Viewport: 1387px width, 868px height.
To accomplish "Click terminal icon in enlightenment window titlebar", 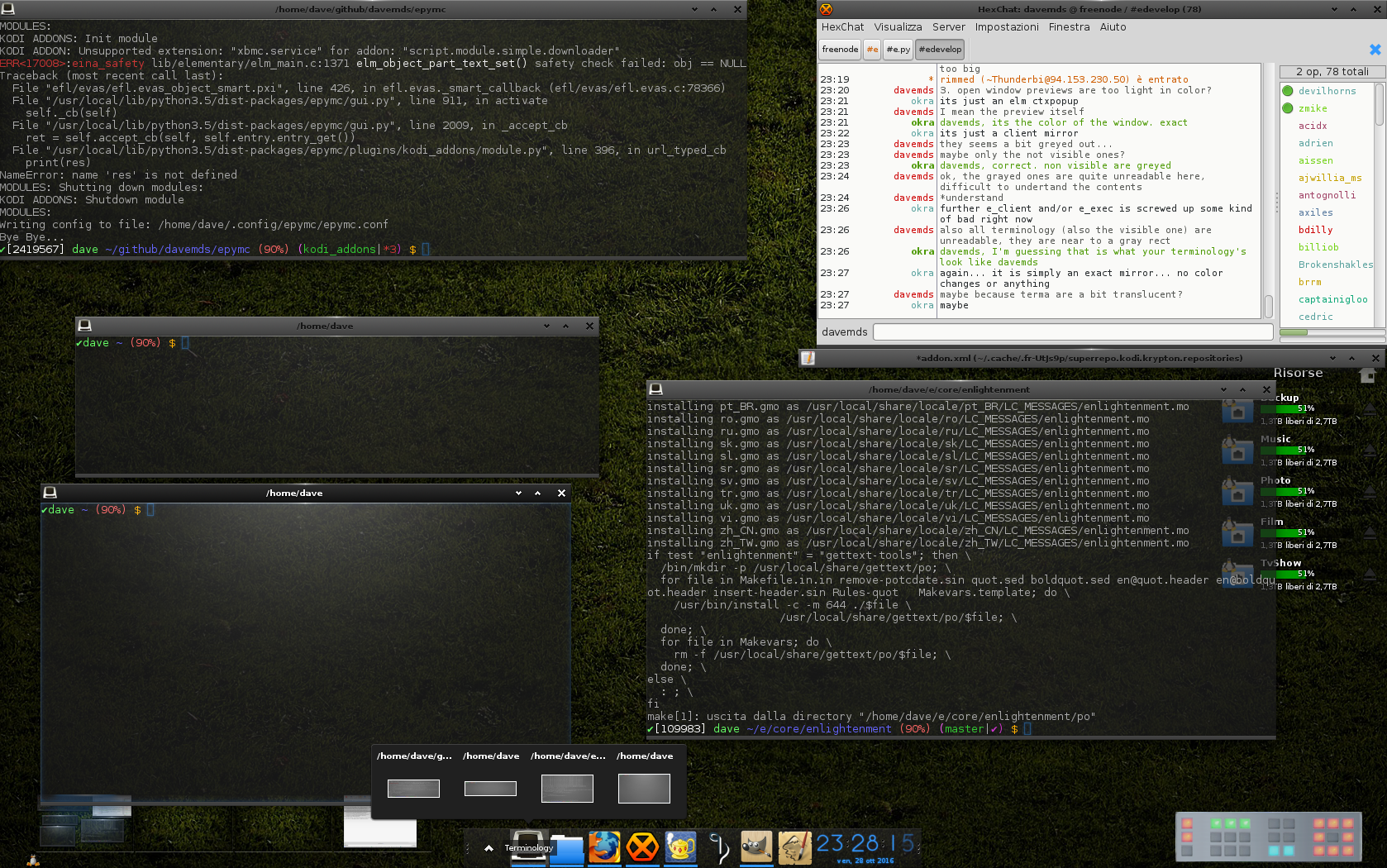I will click(655, 389).
